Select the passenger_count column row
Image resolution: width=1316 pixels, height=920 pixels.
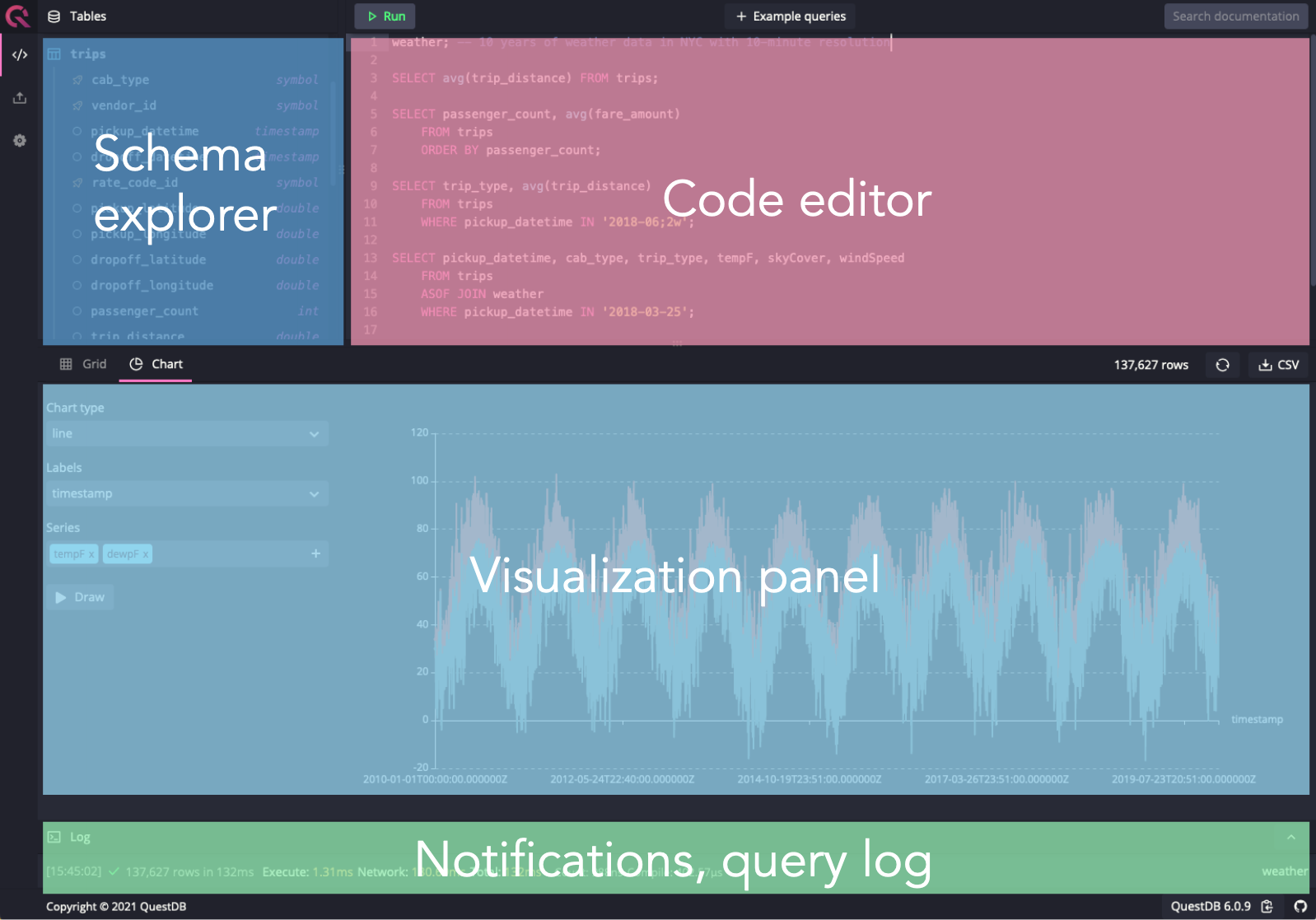pyautogui.click(x=194, y=311)
